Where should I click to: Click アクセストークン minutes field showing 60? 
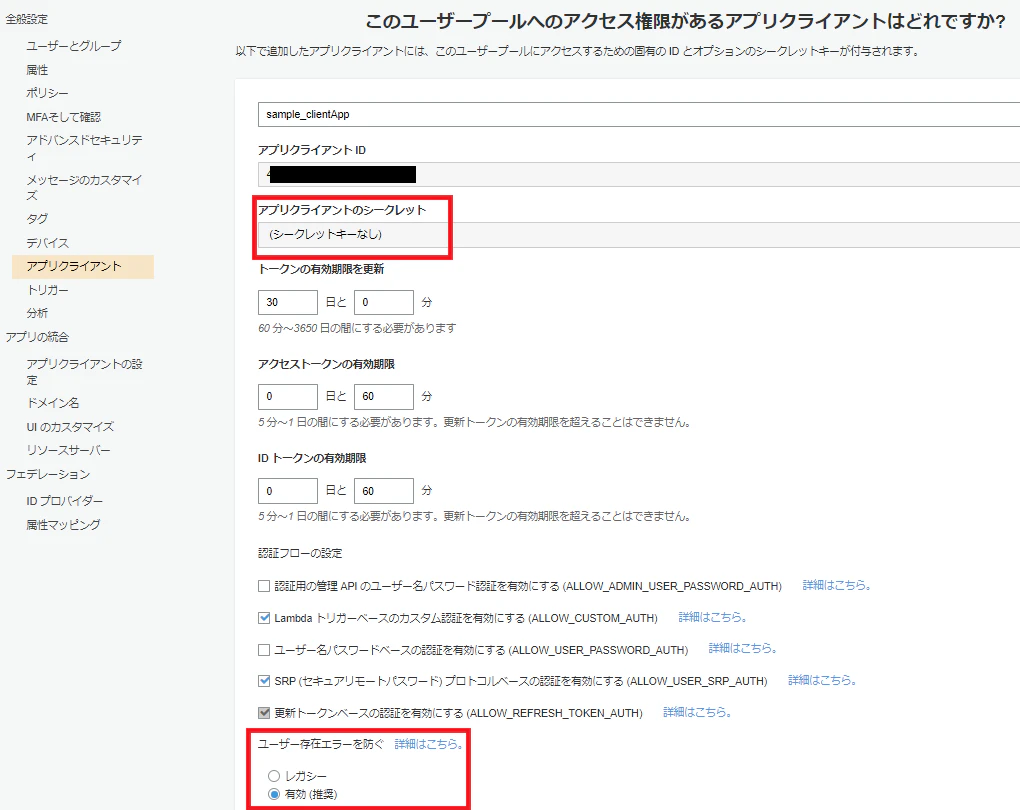tap(384, 396)
